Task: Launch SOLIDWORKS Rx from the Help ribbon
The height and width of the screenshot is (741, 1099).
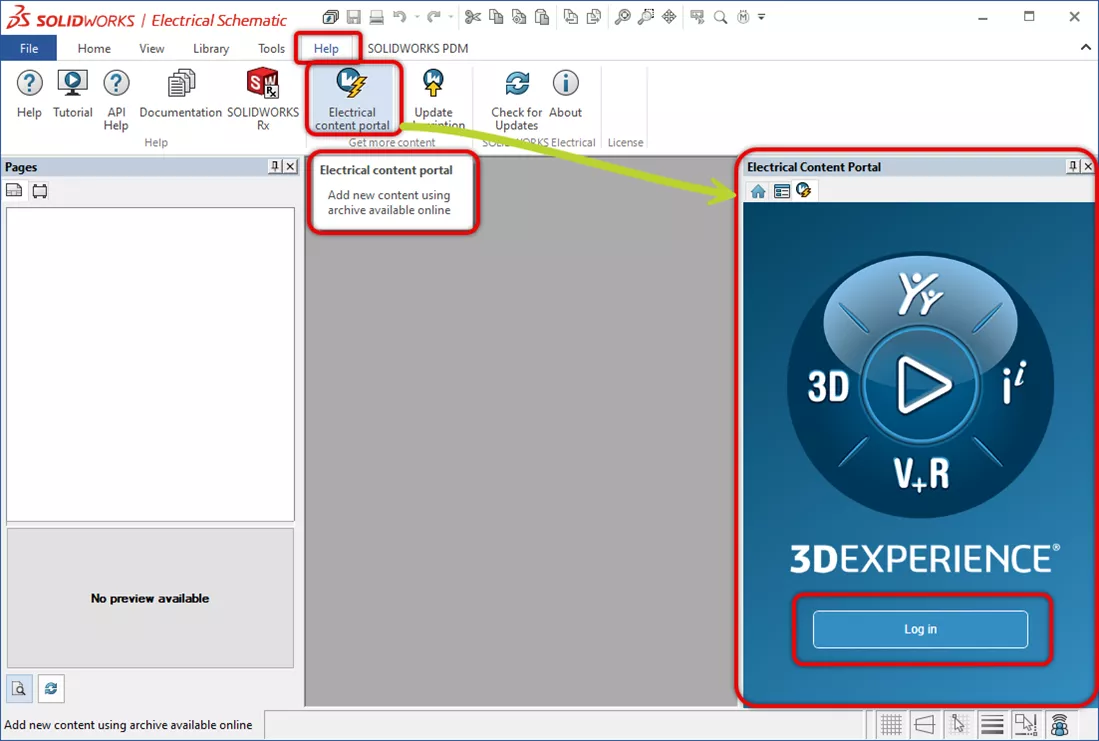Action: tap(263, 96)
